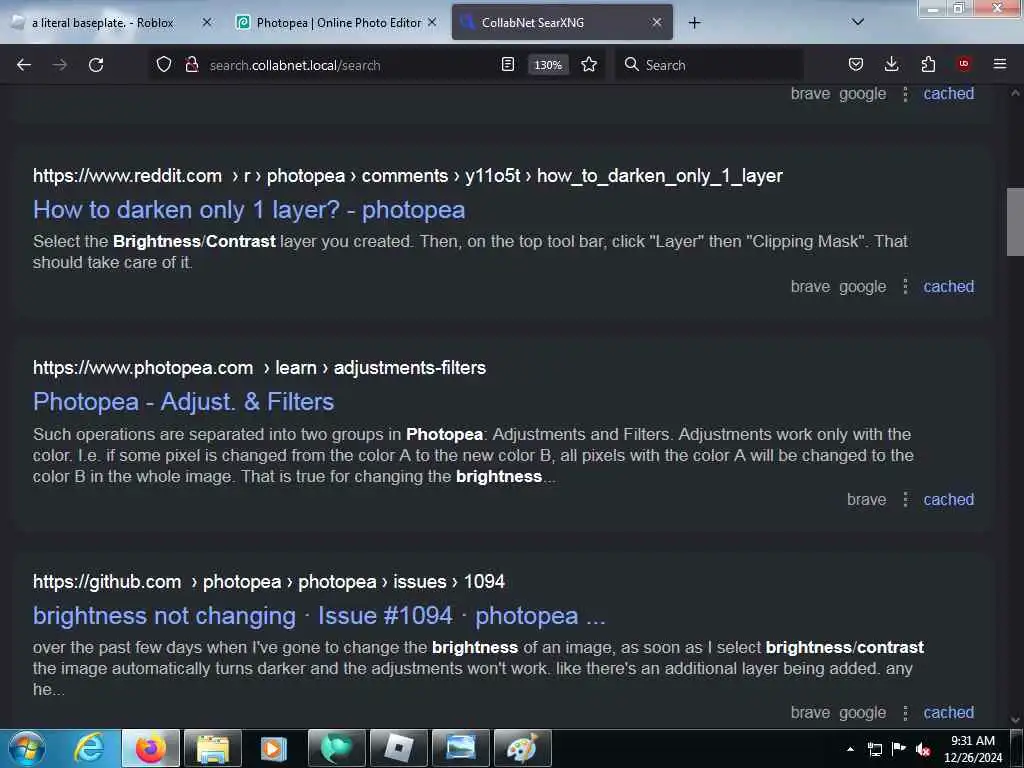Expand three-dot options at top of page
Screen dimensions: 1024x768
coord(905,93)
